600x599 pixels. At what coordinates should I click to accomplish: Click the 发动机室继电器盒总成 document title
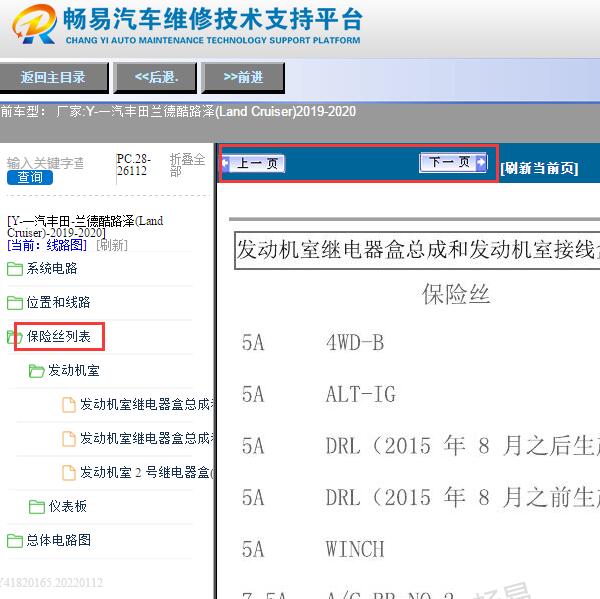click(x=417, y=250)
